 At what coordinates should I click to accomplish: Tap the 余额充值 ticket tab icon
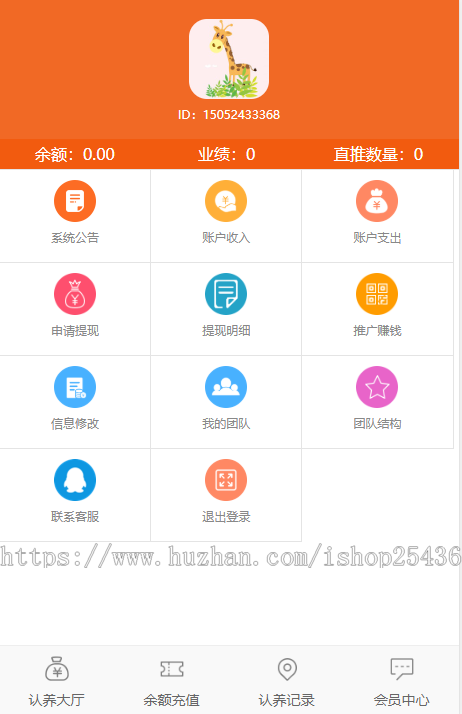(172, 669)
